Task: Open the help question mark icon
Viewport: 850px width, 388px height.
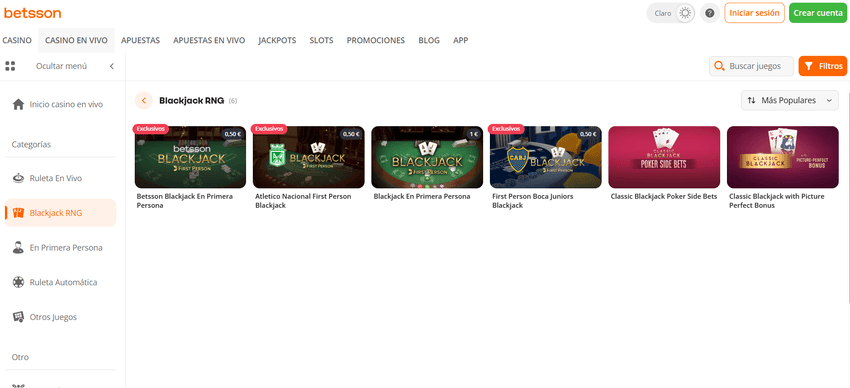Action: coord(710,13)
